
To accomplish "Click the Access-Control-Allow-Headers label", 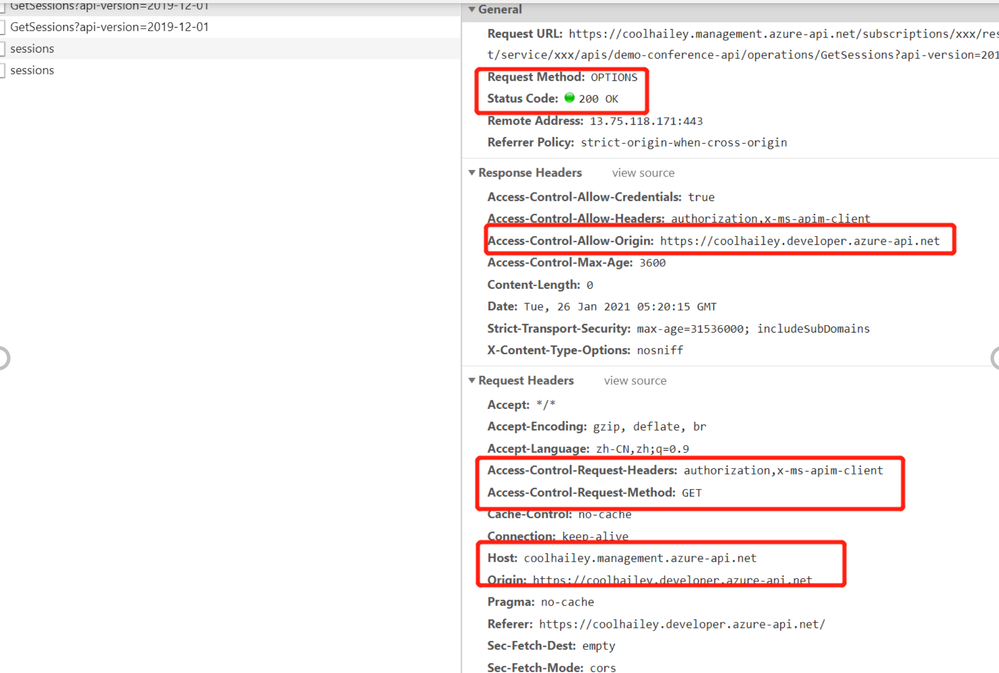I will (576, 219).
